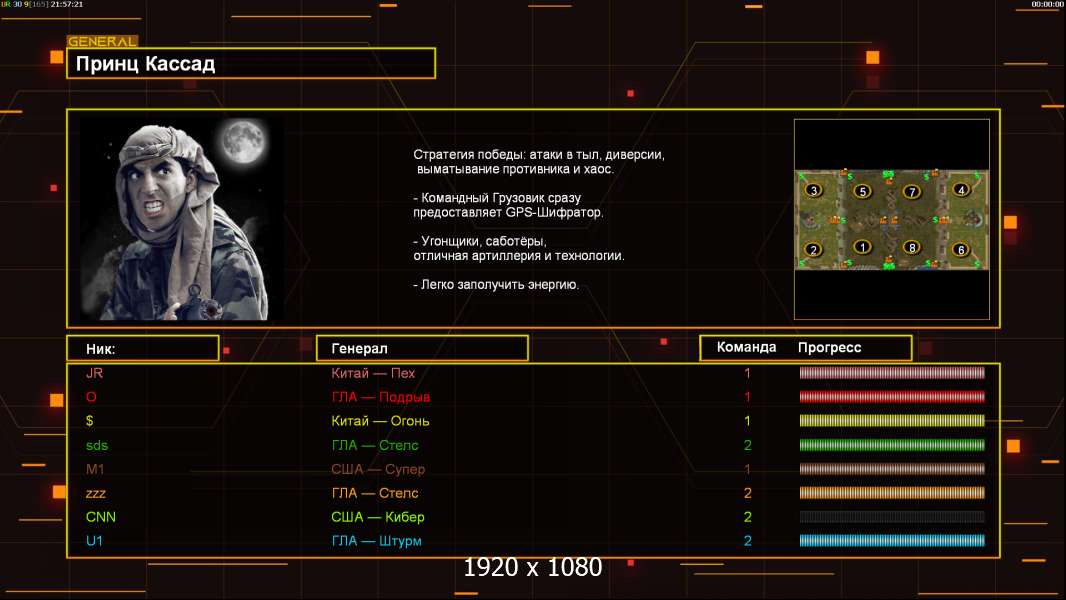This screenshot has height=600, width=1066.
Task: Click the 'Принц Кассад' title box
Action: point(251,63)
